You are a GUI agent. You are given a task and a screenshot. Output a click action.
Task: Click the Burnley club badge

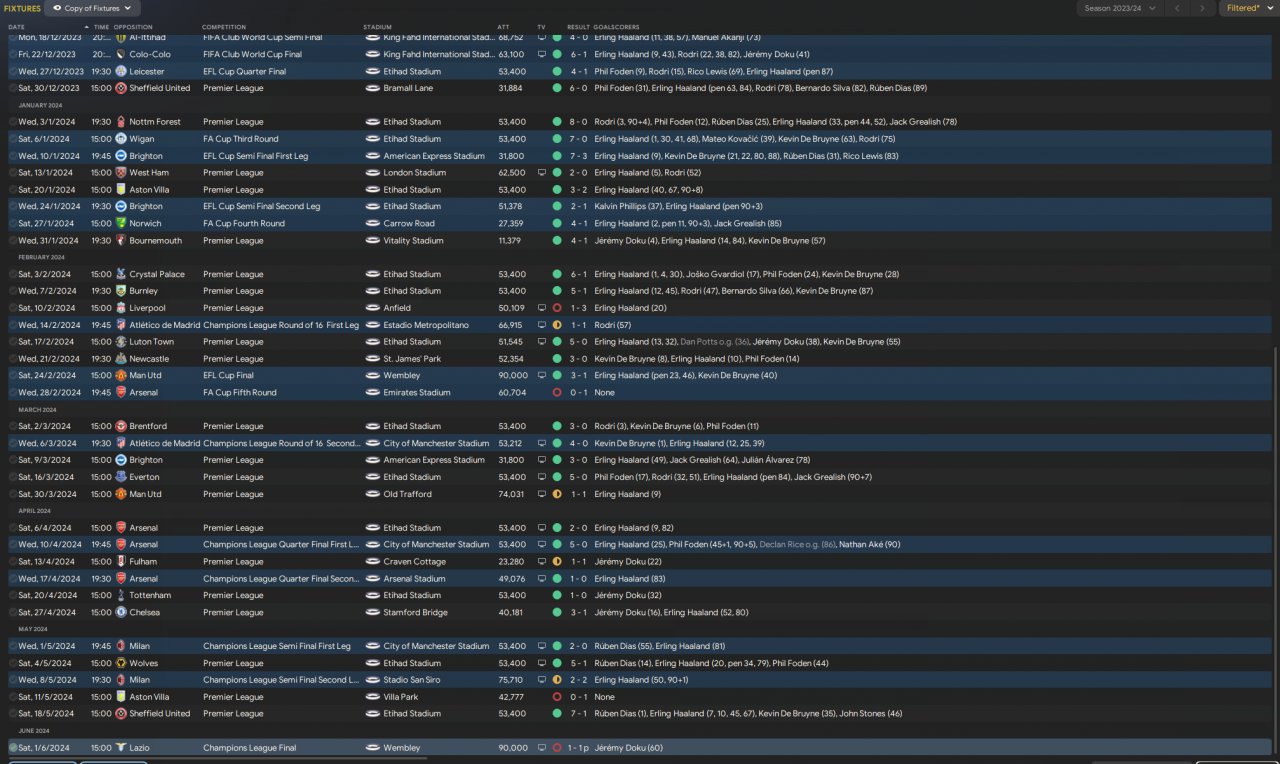120,291
